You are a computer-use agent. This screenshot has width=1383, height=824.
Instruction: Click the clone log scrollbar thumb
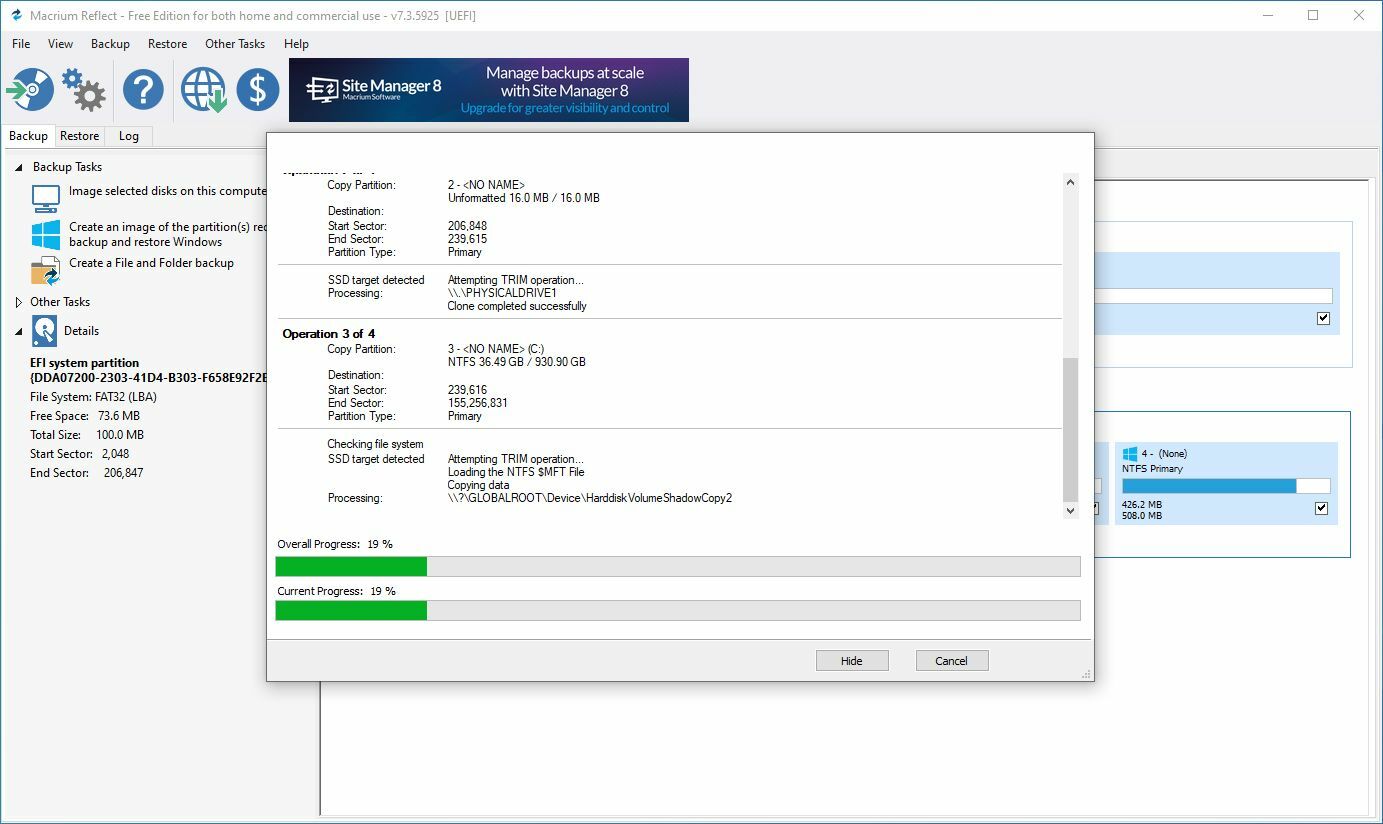(x=1070, y=428)
